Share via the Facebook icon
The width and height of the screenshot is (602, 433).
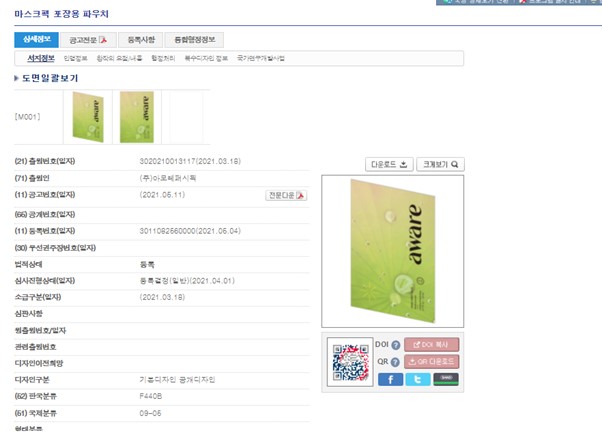click(x=390, y=379)
